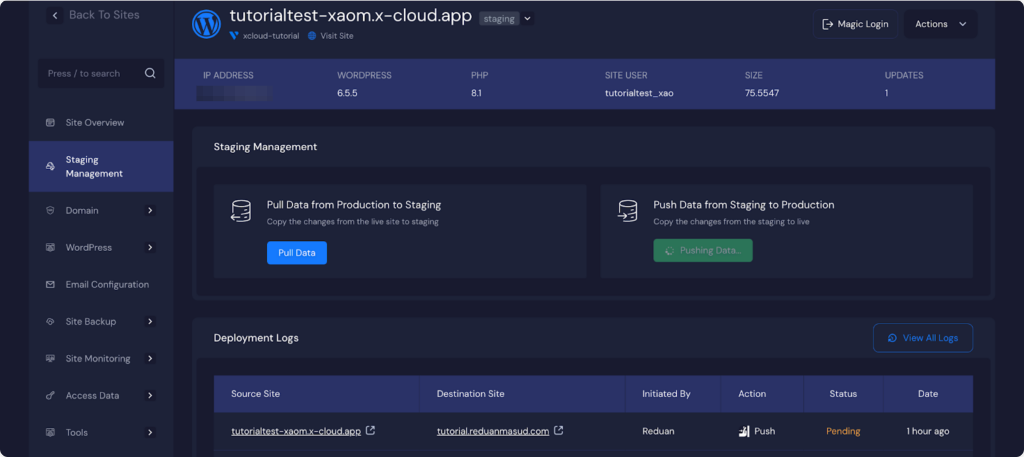Click the xcloud-tutorial Vultr icon
1024x457 pixels.
coord(234,36)
